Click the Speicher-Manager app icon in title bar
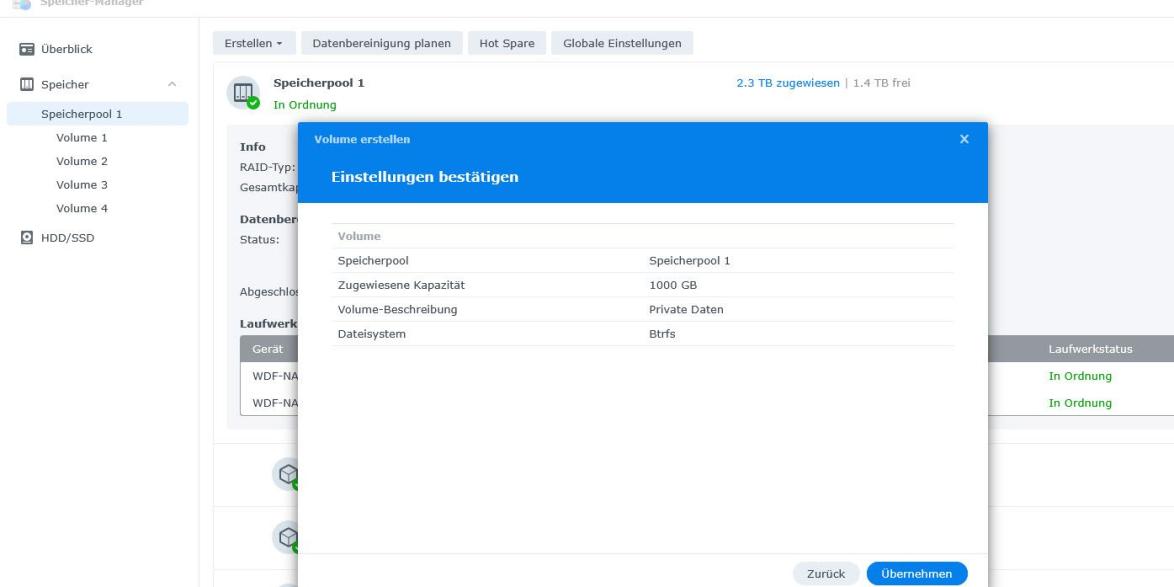 (x=18, y=4)
